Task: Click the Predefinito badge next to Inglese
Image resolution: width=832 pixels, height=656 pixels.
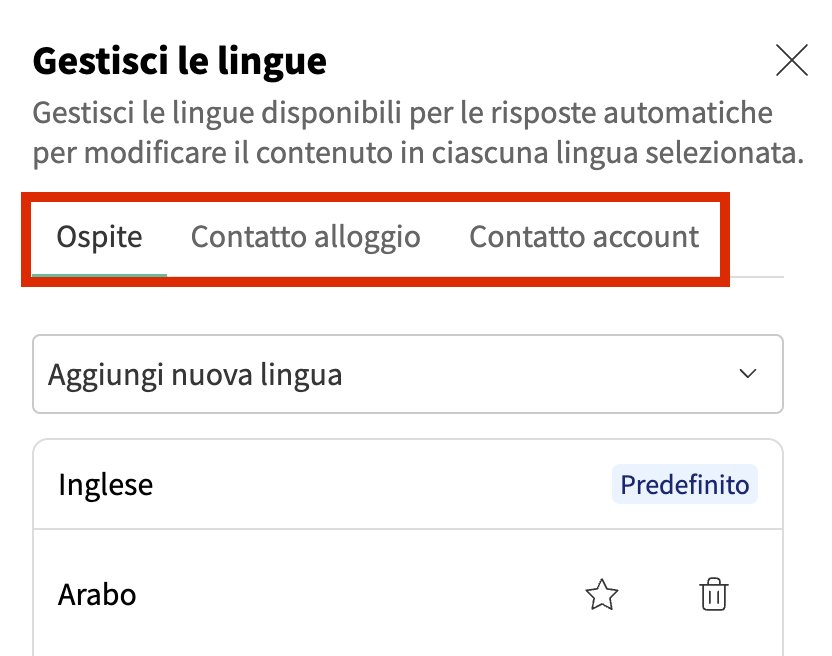Action: coord(684,485)
